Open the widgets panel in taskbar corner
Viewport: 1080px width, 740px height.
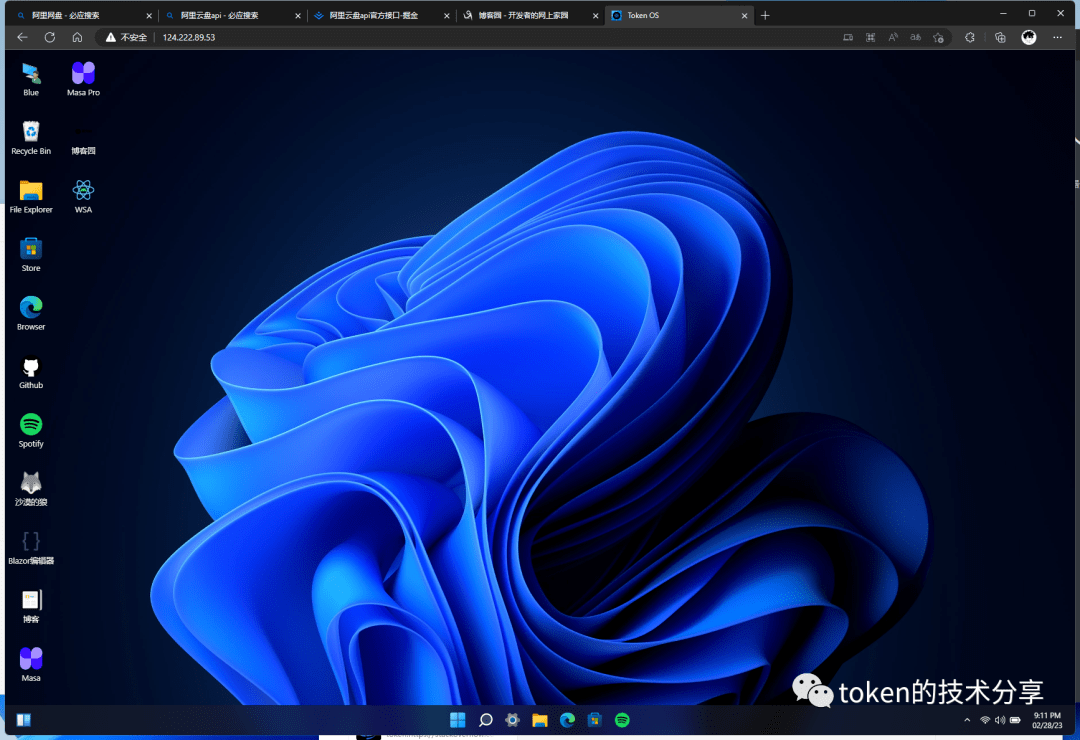point(23,720)
